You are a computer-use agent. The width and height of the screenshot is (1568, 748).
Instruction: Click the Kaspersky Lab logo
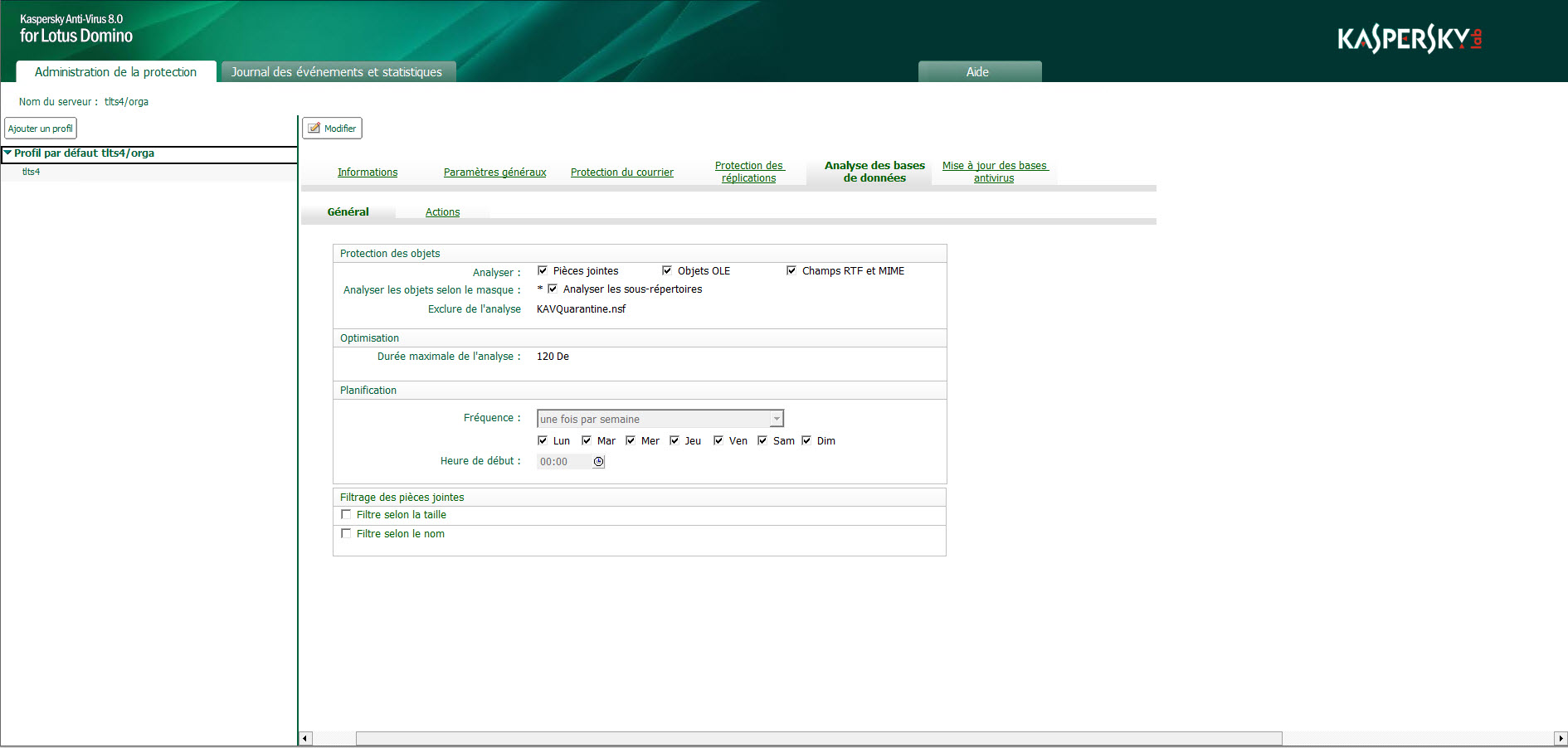coord(1409,37)
